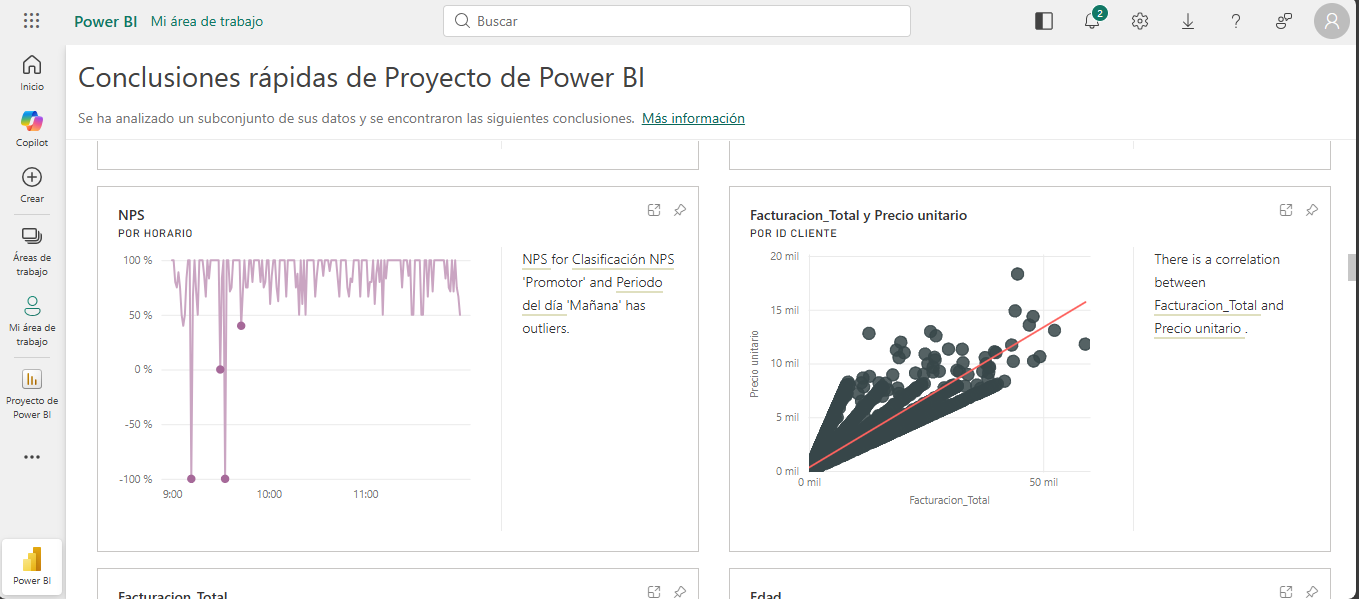Click underlined Facturacion_Total in correlation text
This screenshot has width=1359, height=599.
(1205, 305)
